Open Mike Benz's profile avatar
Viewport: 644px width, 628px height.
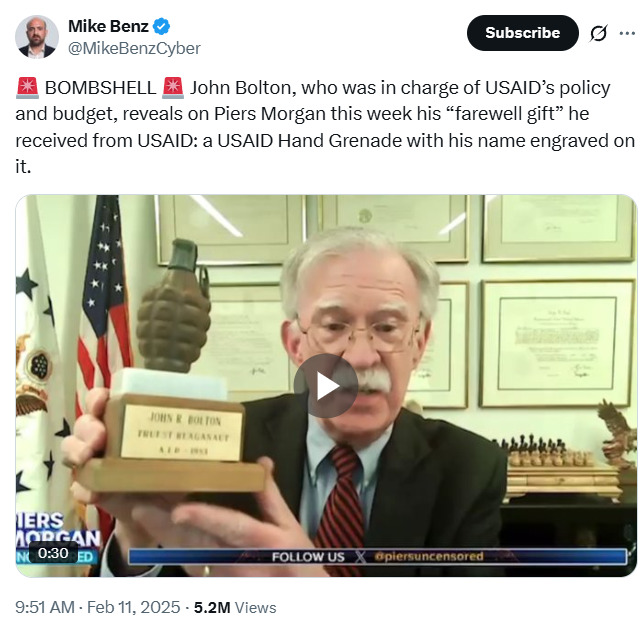(37, 37)
